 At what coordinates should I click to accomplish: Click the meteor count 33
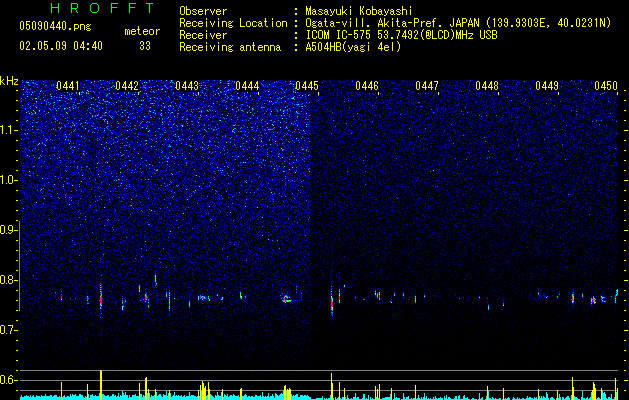145,46
